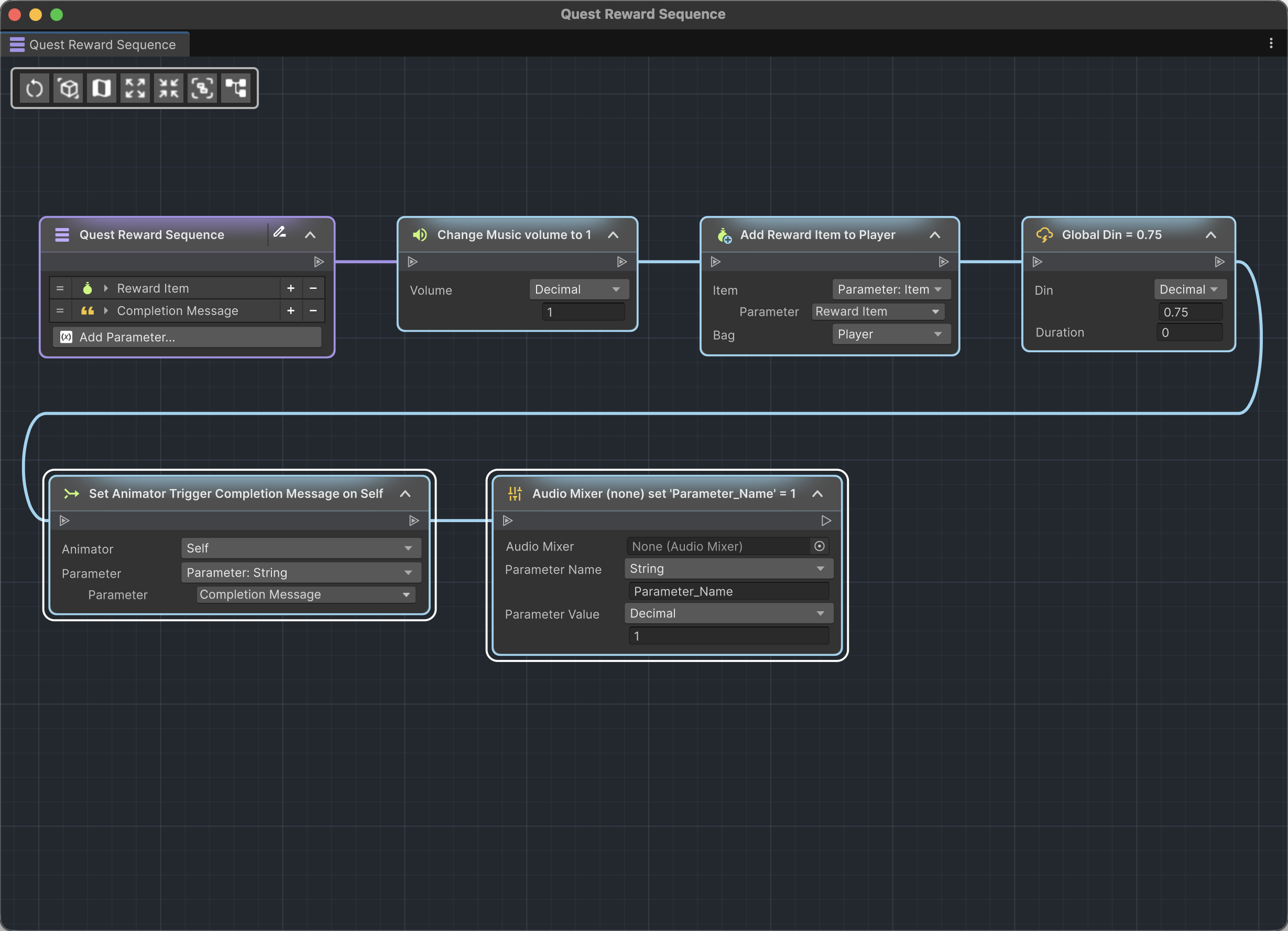Collapse the Quest Reward Sequence node

tap(310, 235)
